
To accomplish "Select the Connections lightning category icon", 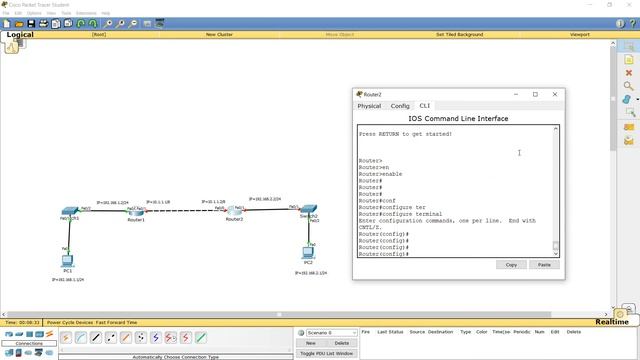I will point(49,334).
